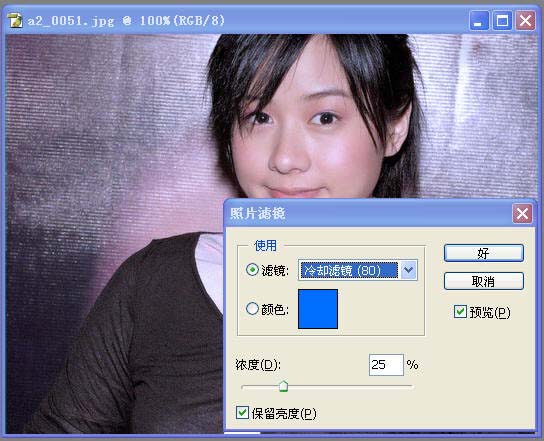Toggle the 预览 checkbox
This screenshot has width=544, height=441.
(460, 312)
